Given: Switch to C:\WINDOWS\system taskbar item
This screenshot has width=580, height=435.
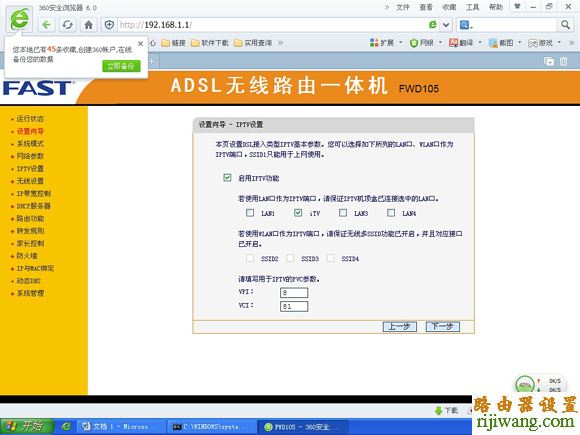Looking at the screenshot, I should pos(211,426).
